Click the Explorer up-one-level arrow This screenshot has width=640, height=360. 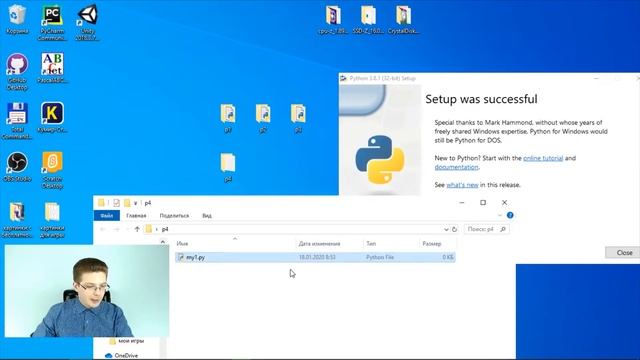click(x=137, y=229)
